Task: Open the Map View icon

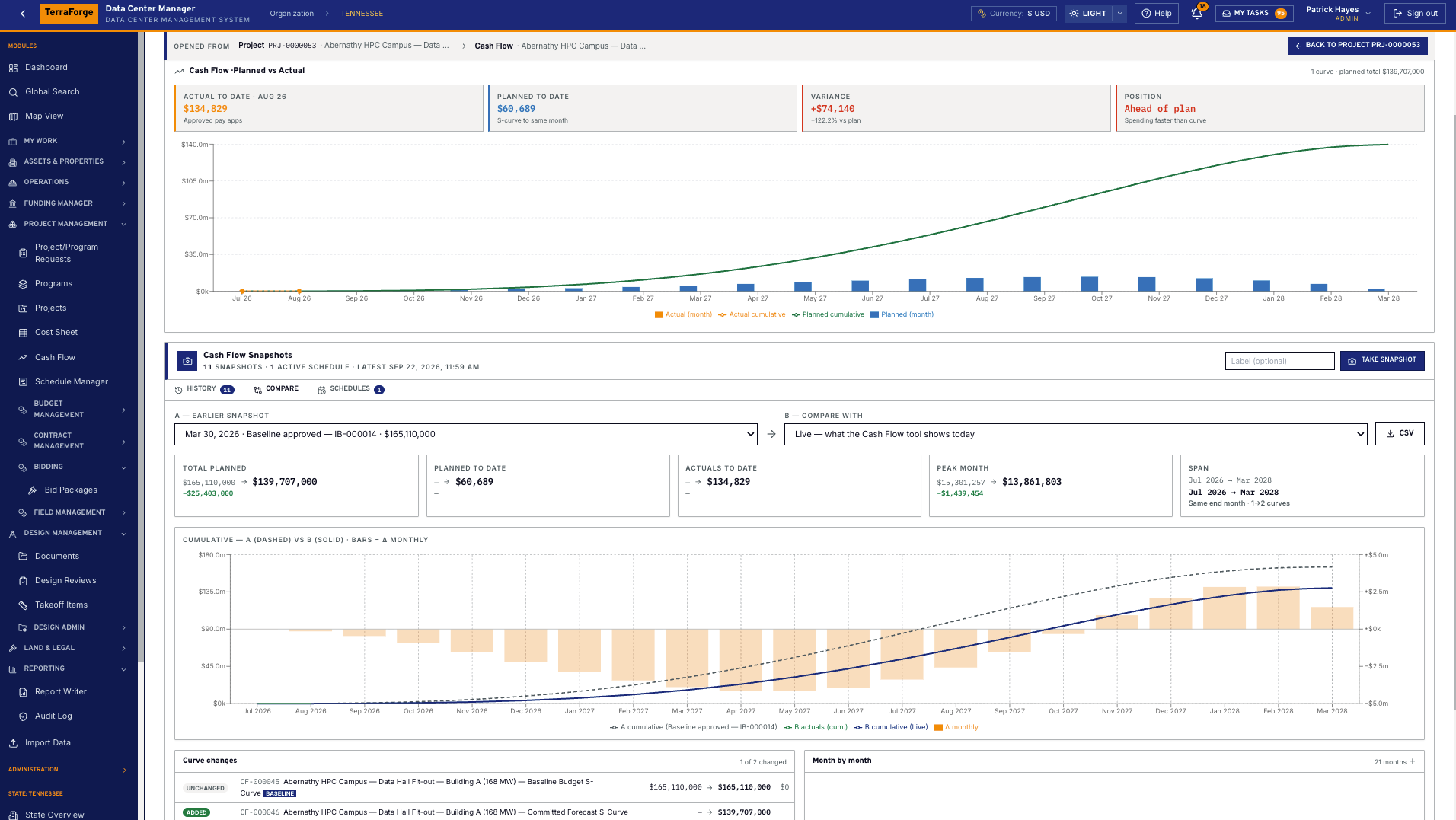Action: [13, 116]
